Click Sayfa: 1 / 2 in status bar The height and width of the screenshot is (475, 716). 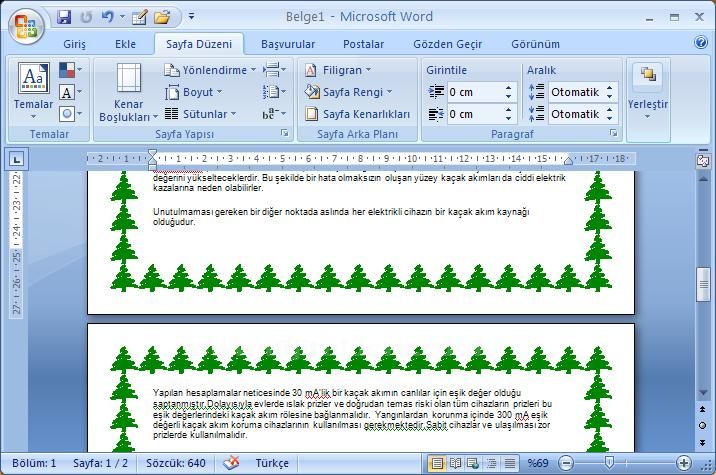pos(100,463)
